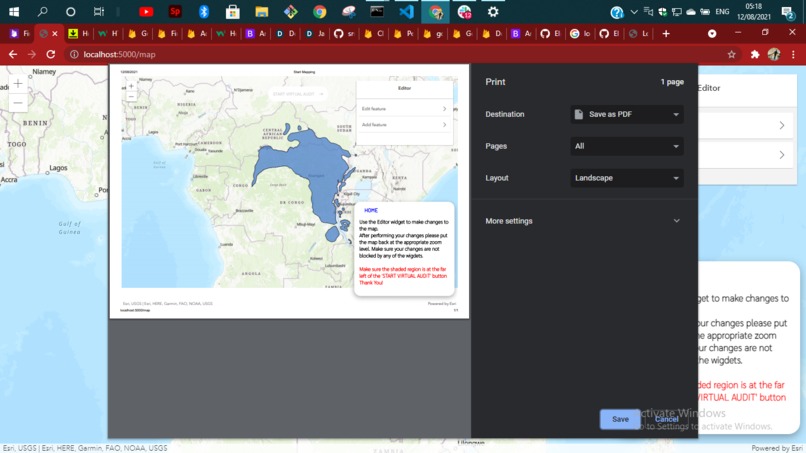Screen dimensions: 806x453
Task: Open Task View on the taskbar
Action: point(99,11)
